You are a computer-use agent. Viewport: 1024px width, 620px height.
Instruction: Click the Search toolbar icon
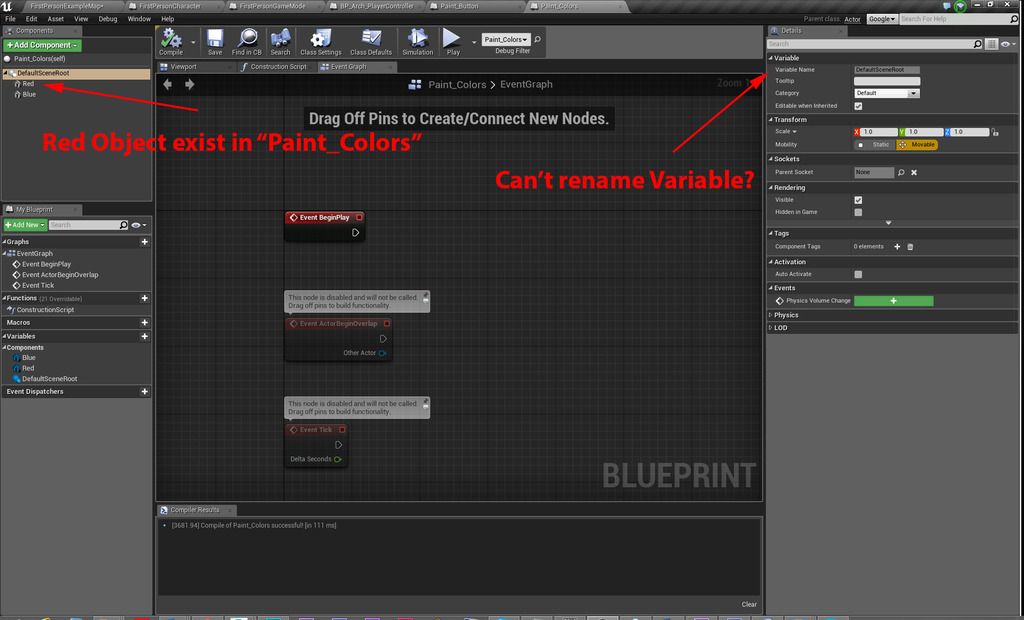280,40
